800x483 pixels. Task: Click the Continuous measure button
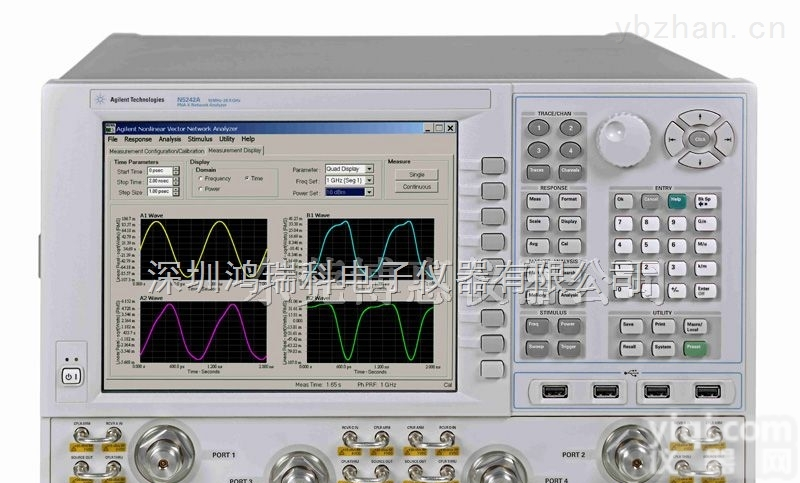417,187
